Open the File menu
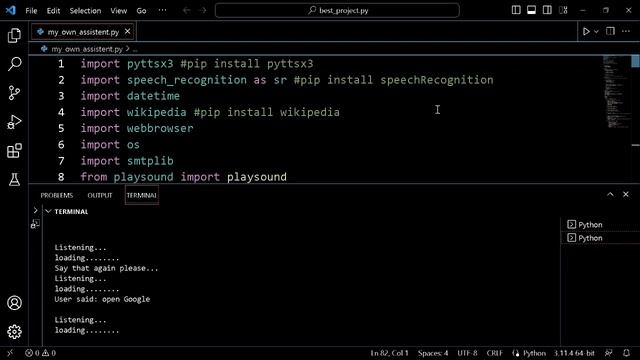Viewport: 640px width, 360px height. pyautogui.click(x=31, y=11)
